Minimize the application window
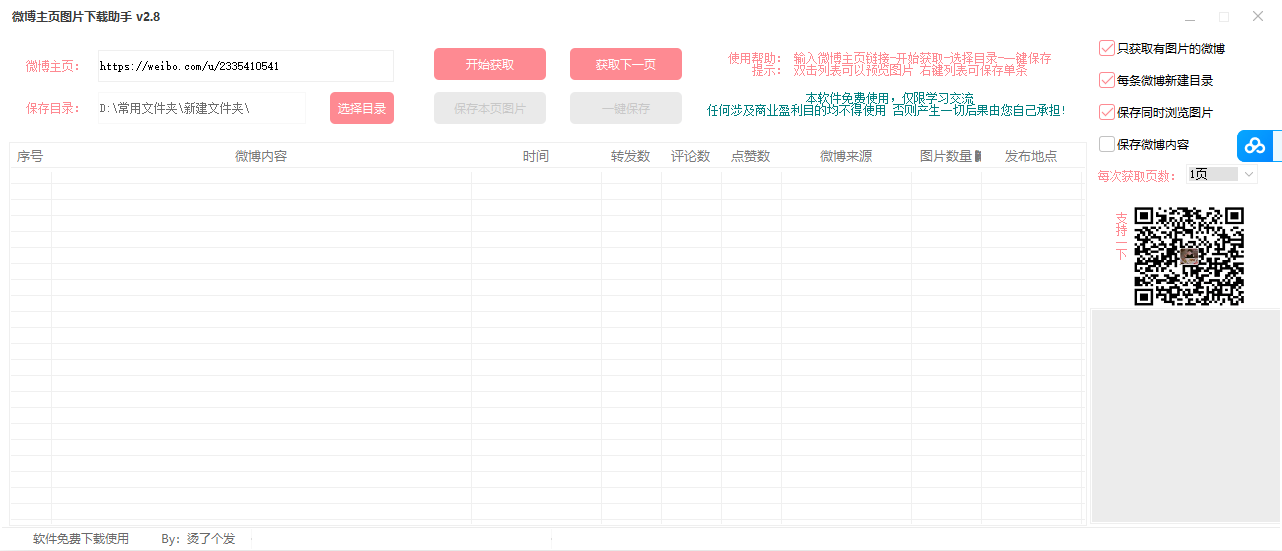1282x551 pixels. click(x=1190, y=17)
